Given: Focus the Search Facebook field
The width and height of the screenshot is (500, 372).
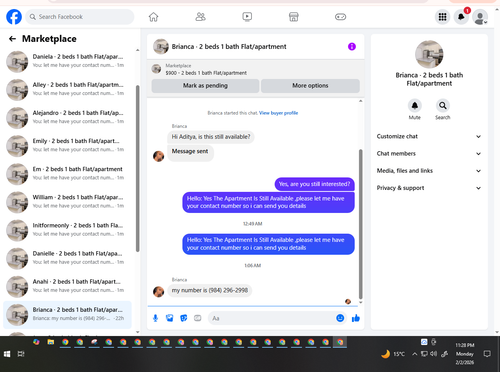Looking at the screenshot, I should click(x=80, y=17).
